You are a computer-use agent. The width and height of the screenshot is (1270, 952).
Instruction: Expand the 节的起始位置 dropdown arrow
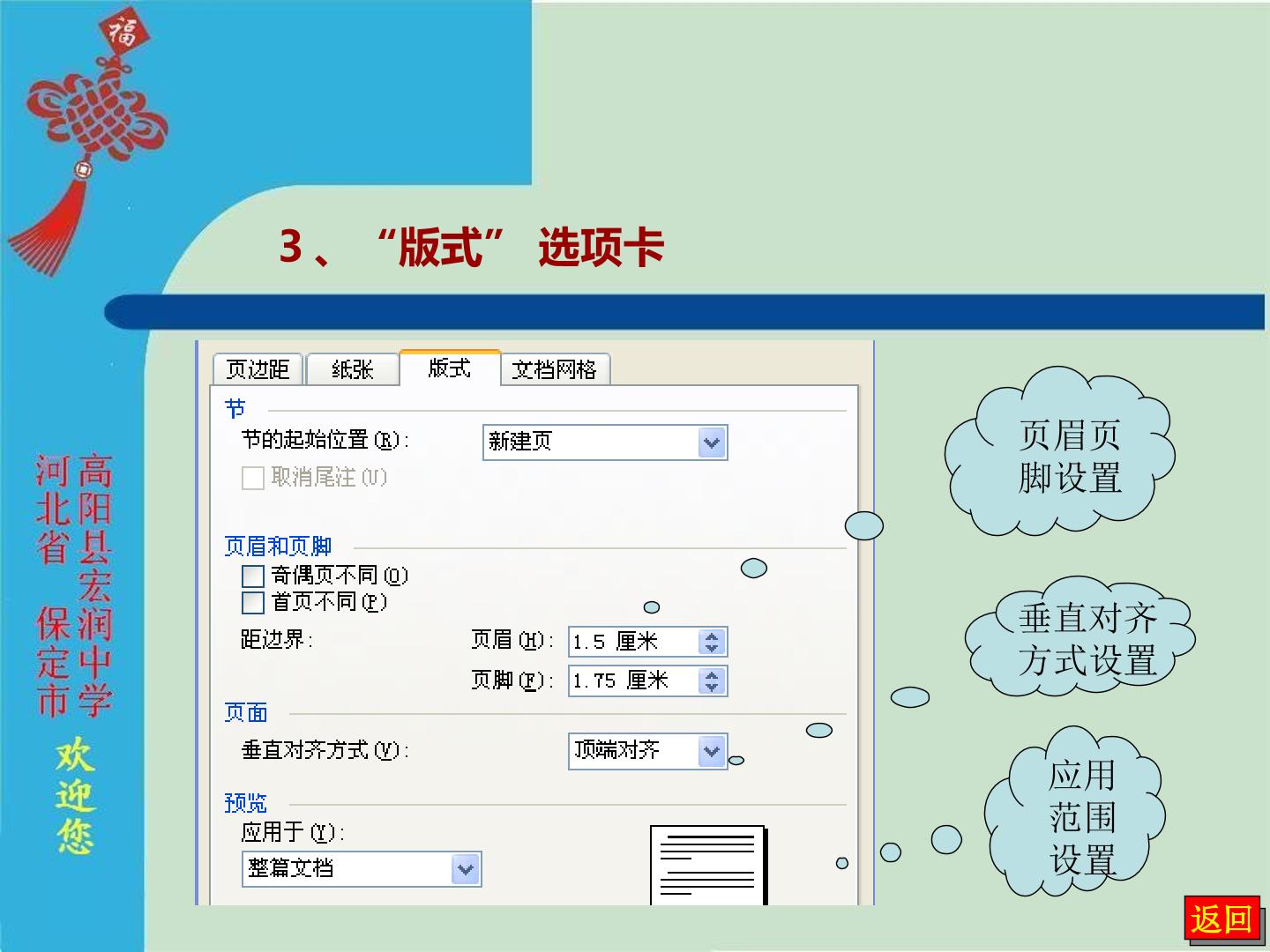(712, 443)
